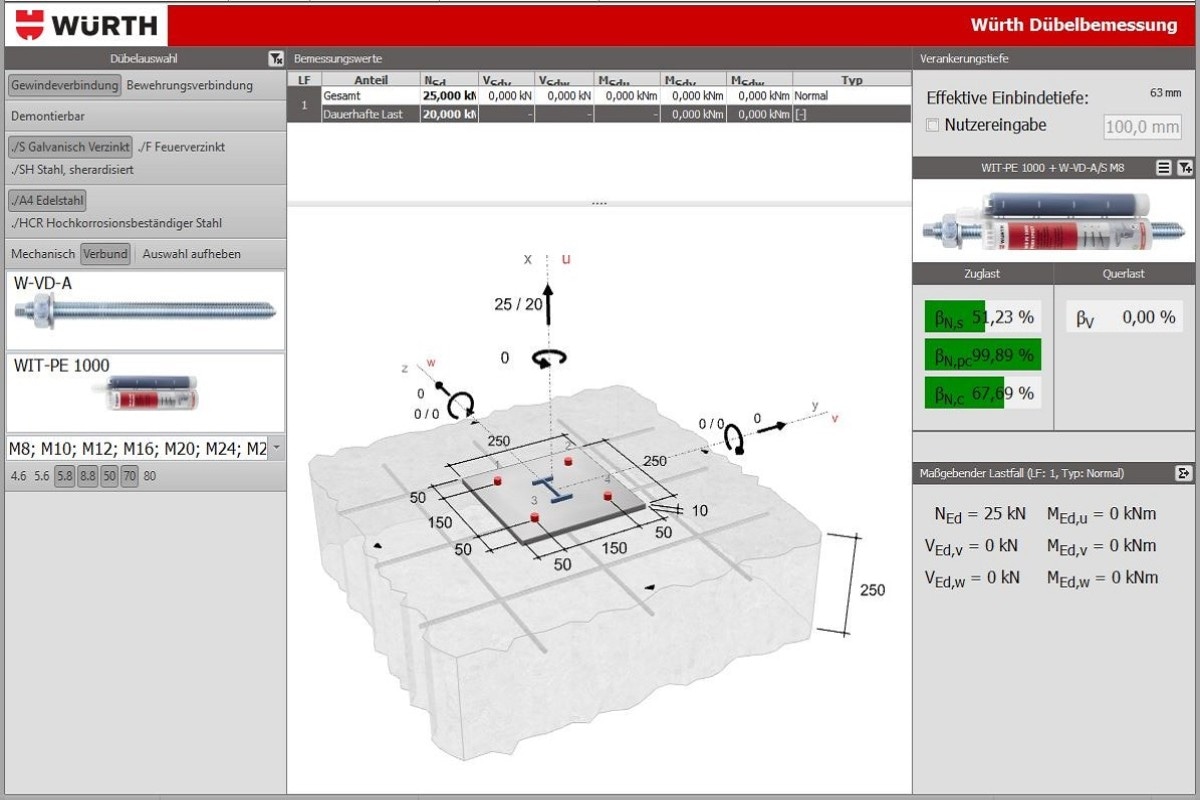The height and width of the screenshot is (800, 1200).
Task: Toggle ./A4 Edelstahl filter
Action: click(x=48, y=200)
